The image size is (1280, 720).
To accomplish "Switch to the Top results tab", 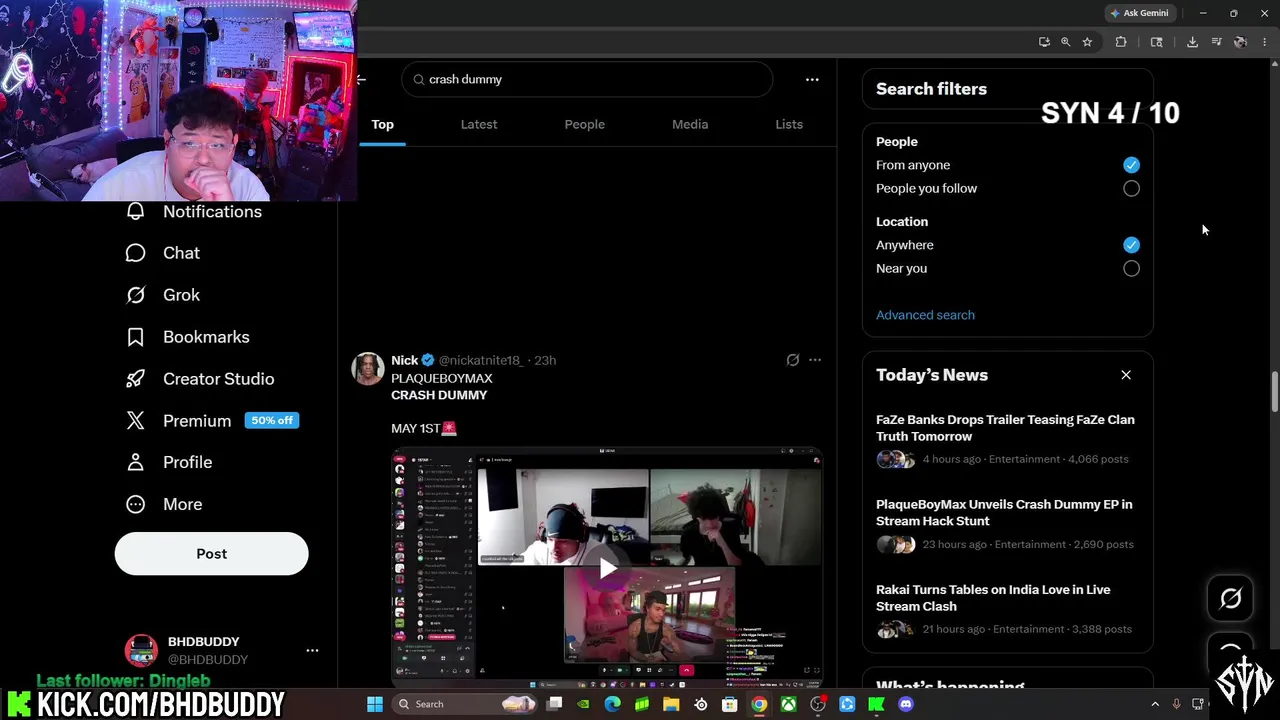I will 383,124.
